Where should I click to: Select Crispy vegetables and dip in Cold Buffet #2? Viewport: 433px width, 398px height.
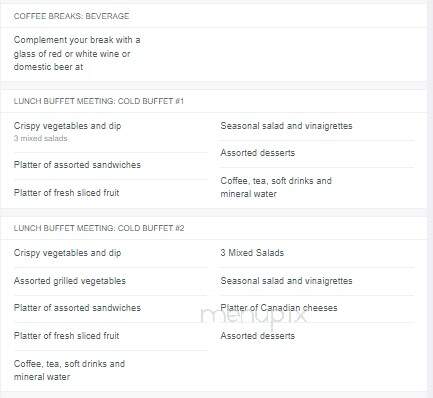tap(67, 253)
